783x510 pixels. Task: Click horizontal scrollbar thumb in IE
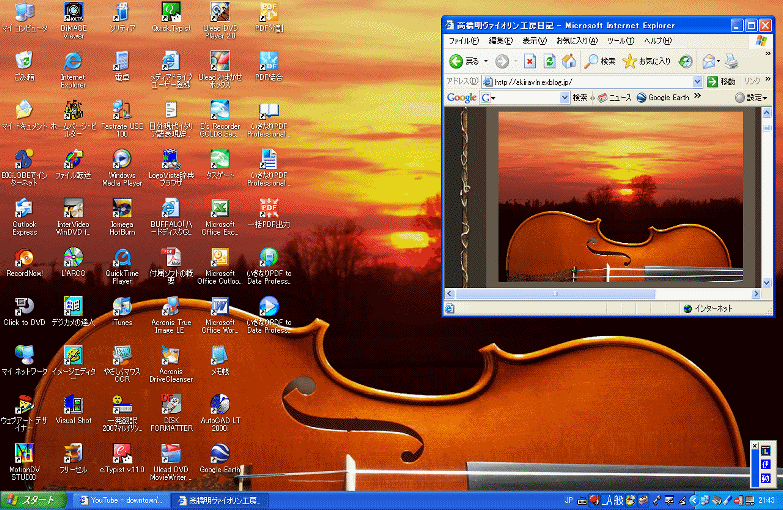[555, 294]
